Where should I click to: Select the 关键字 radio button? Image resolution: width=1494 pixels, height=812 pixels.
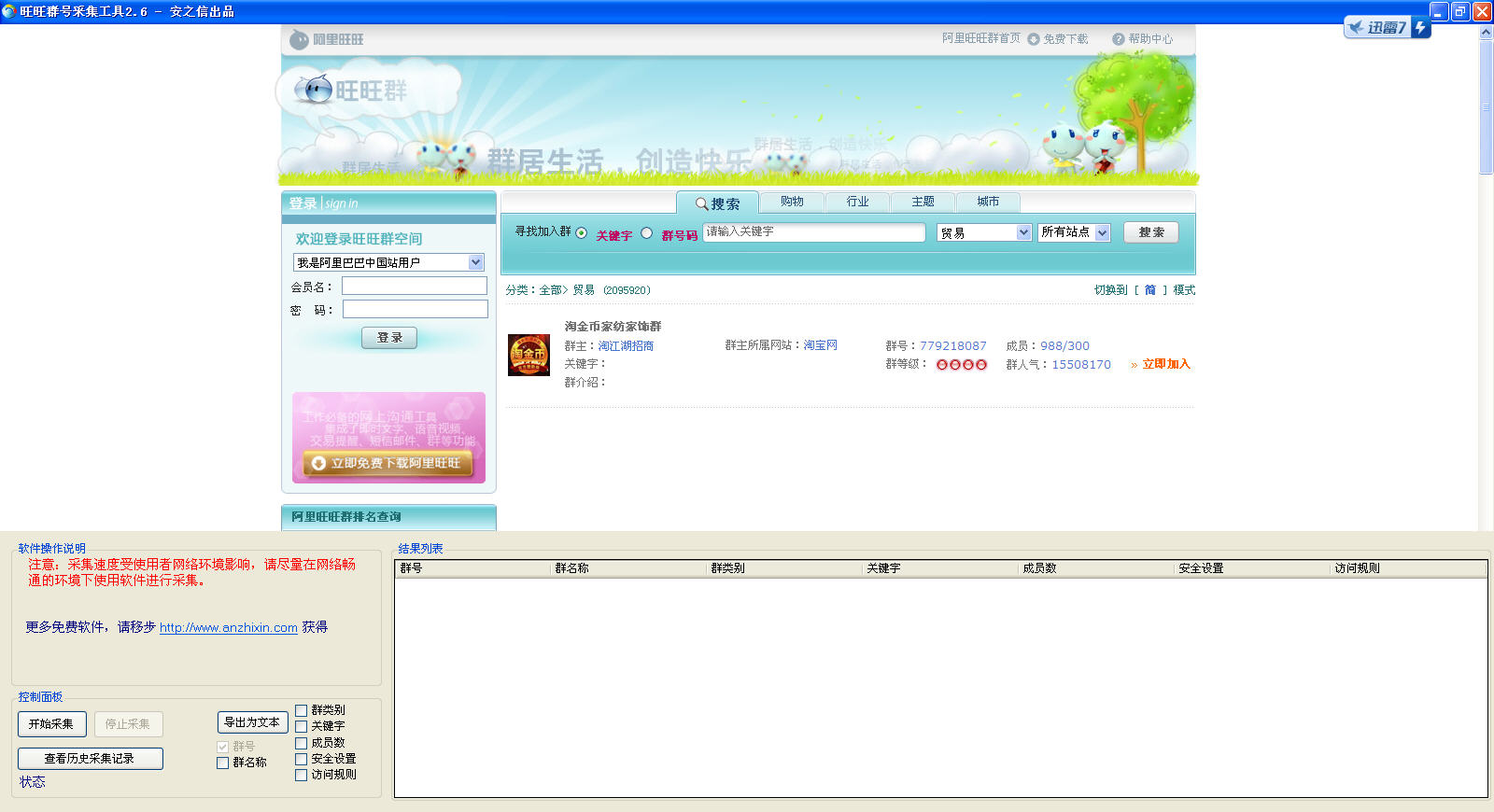tap(582, 233)
